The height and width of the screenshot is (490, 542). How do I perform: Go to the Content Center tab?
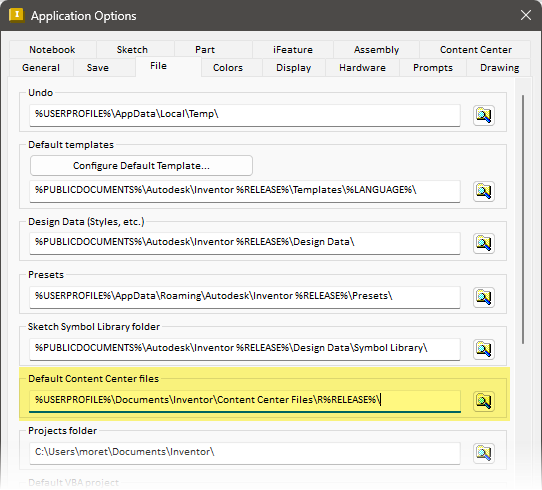click(x=476, y=49)
